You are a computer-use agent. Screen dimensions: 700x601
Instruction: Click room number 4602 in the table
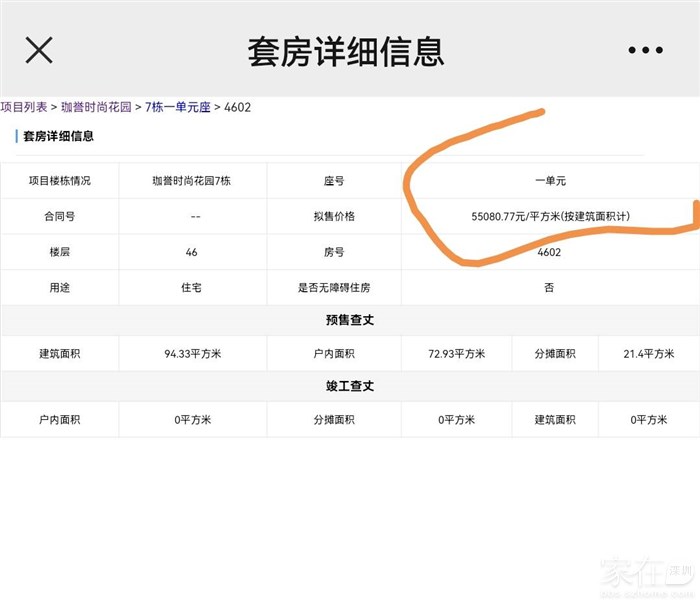point(550,252)
